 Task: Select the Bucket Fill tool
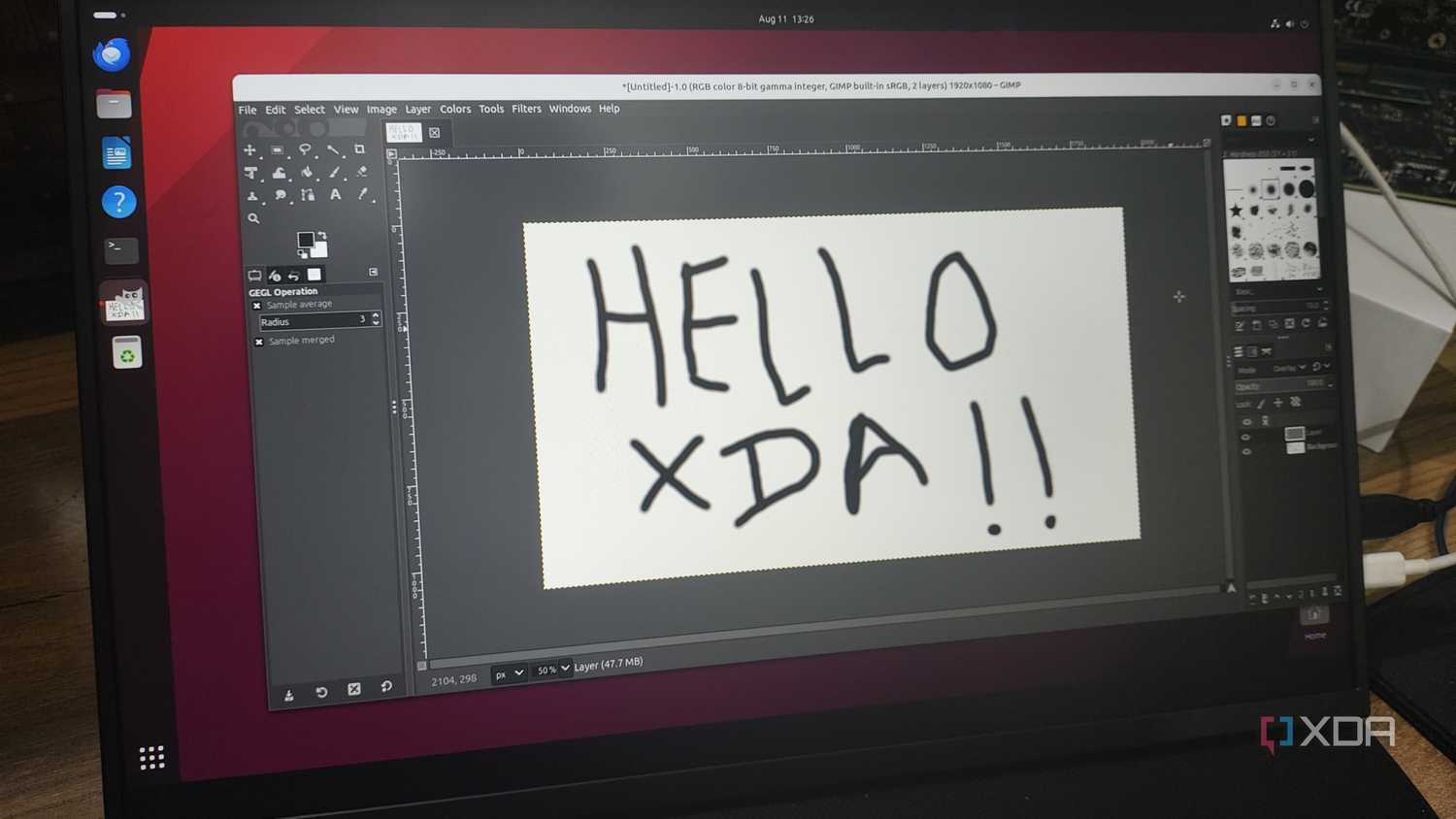pos(307,172)
